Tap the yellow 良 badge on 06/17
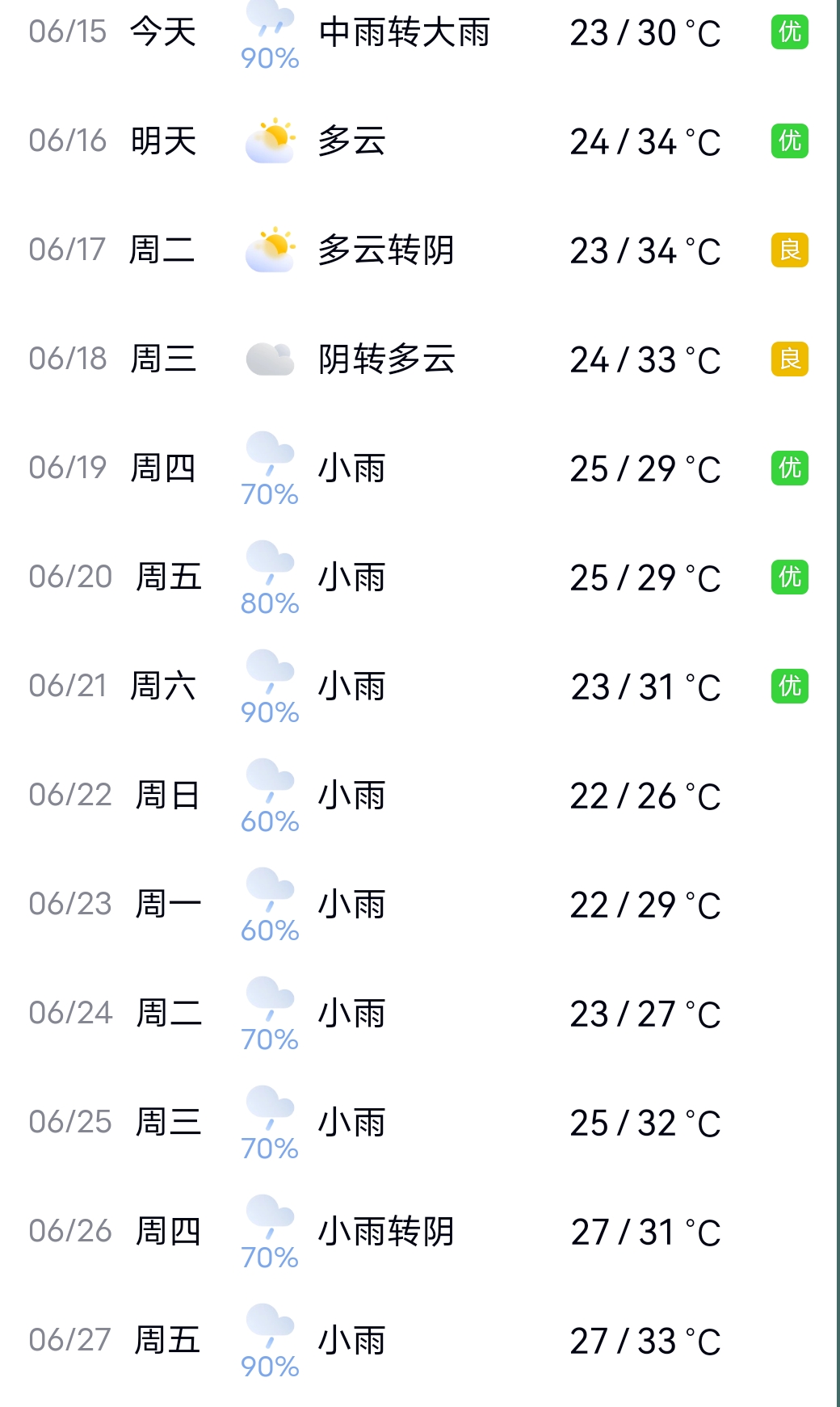 point(790,250)
